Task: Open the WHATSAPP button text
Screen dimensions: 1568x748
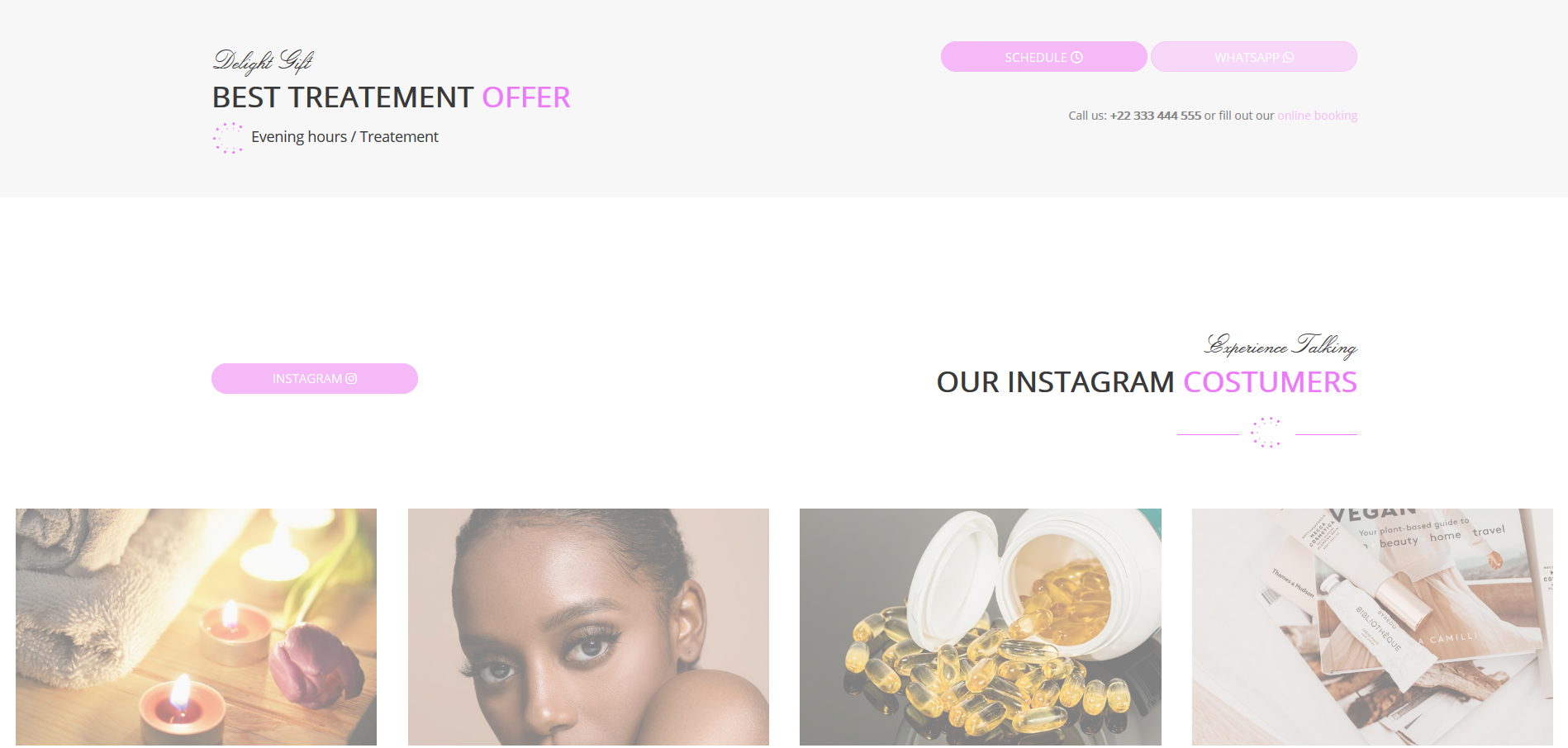Action: (1247, 57)
